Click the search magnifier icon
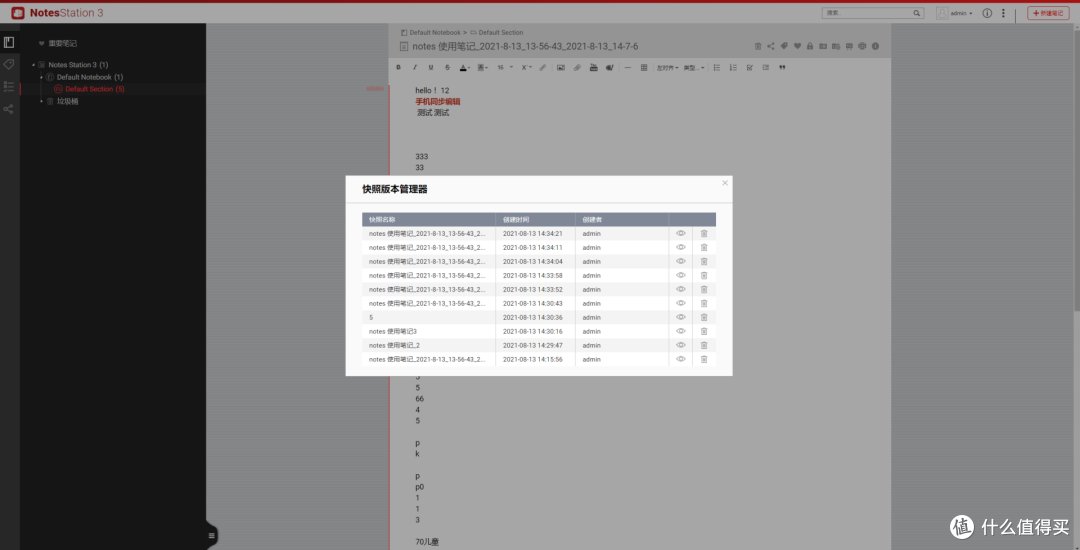 click(x=917, y=13)
